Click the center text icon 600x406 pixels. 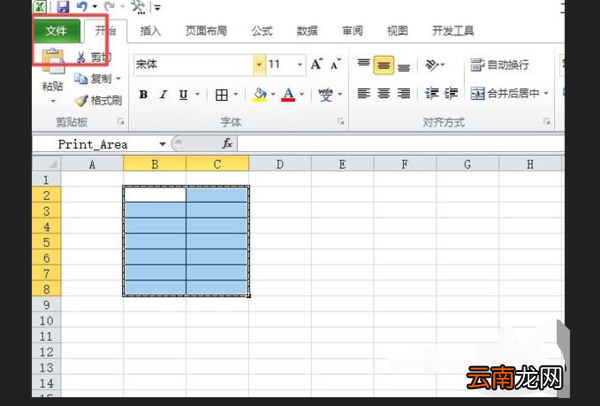coord(383,93)
